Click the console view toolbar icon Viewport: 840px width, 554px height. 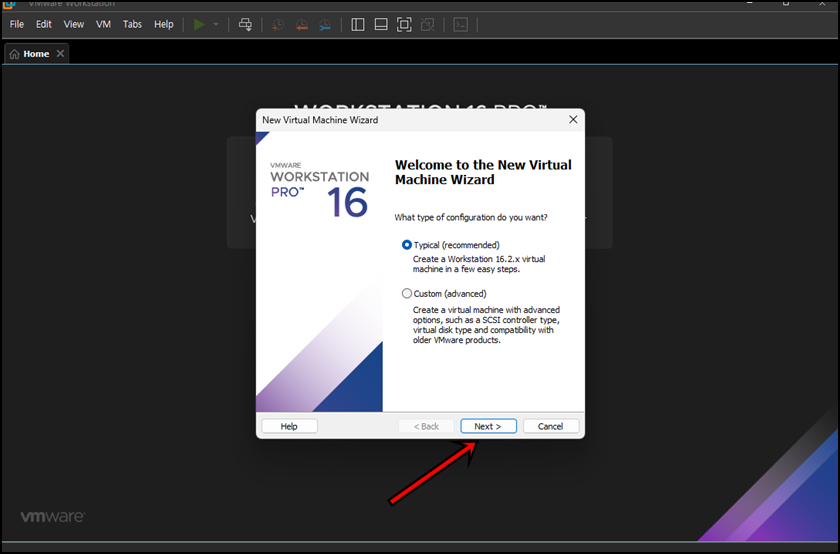(461, 25)
